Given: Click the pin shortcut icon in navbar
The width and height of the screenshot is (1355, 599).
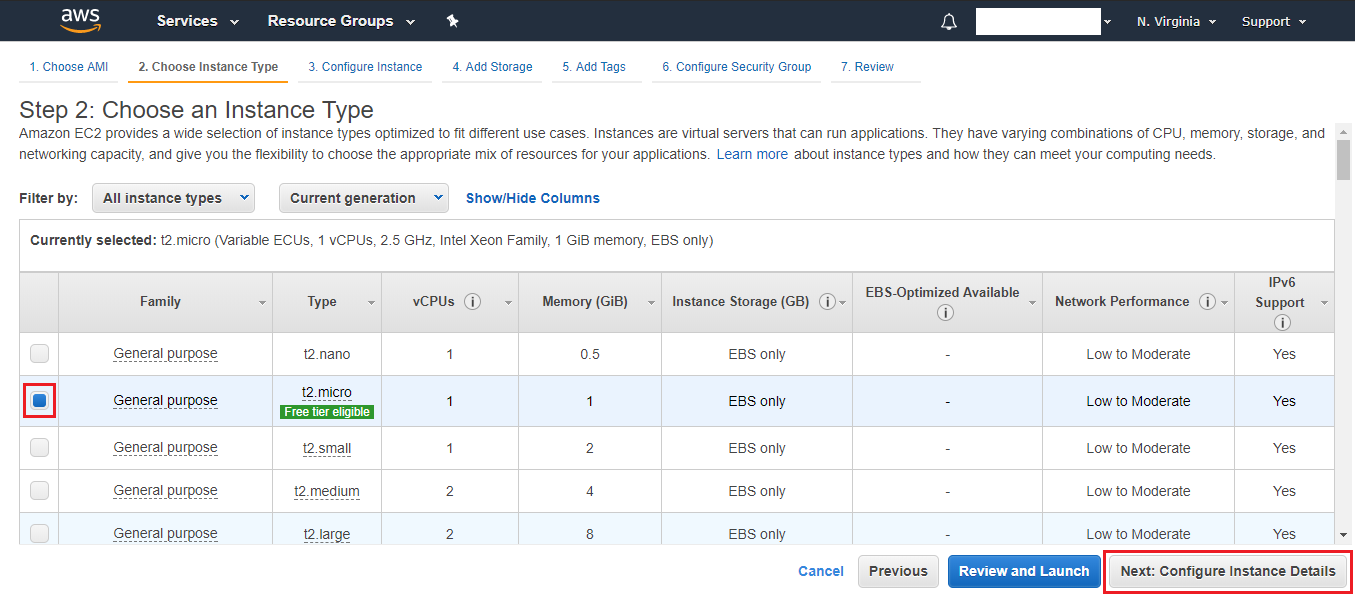Looking at the screenshot, I should (x=452, y=21).
